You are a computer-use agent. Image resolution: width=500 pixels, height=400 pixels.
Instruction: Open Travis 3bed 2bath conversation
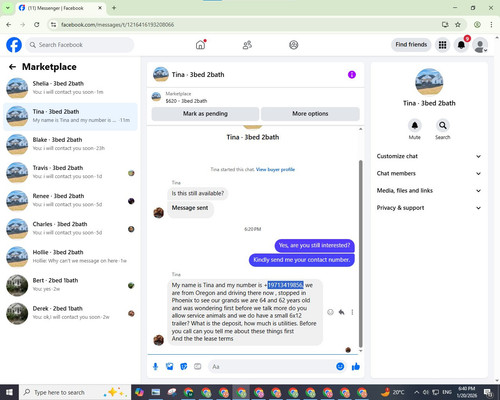tap(70, 172)
